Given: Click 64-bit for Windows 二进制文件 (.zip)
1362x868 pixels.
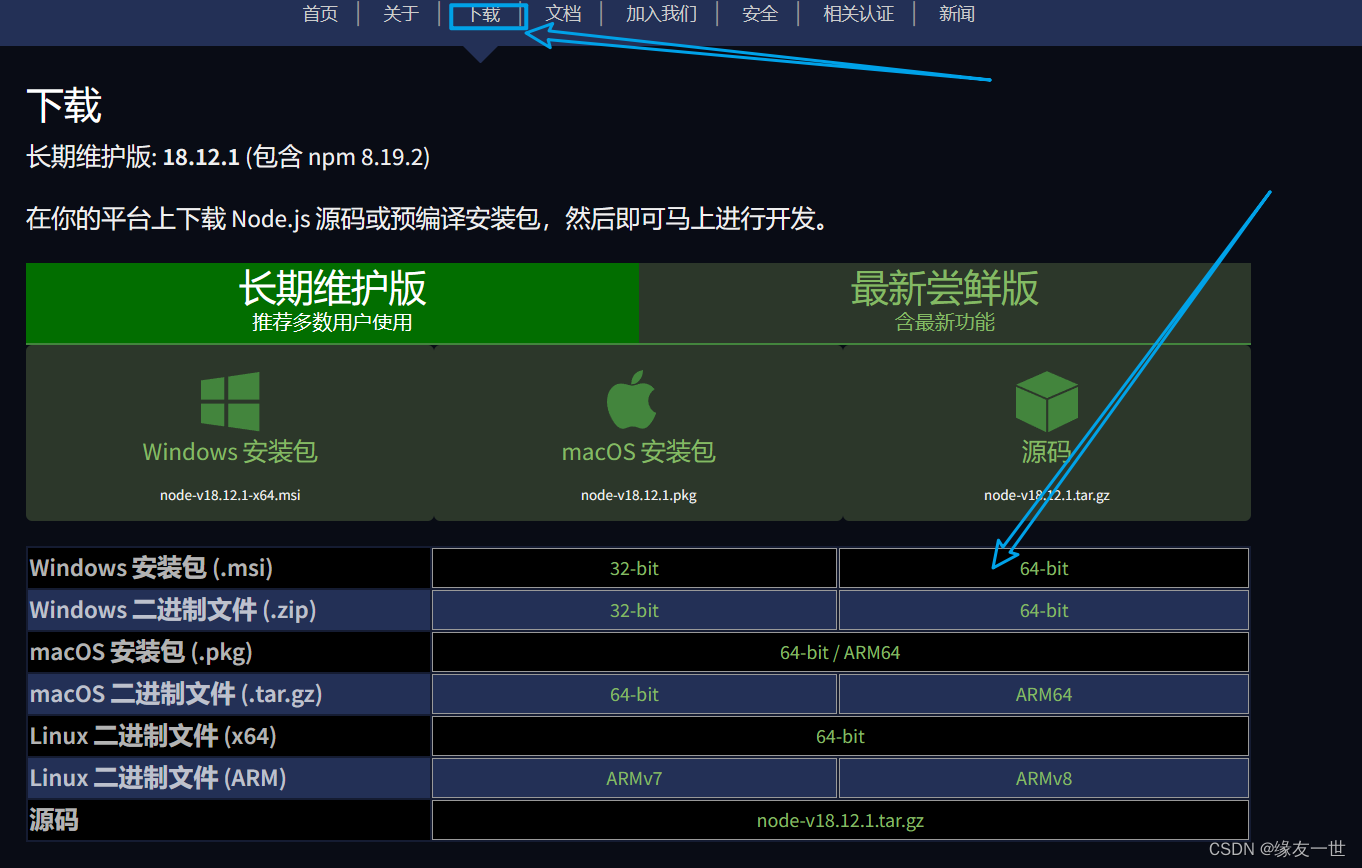Looking at the screenshot, I should pos(1044,610).
